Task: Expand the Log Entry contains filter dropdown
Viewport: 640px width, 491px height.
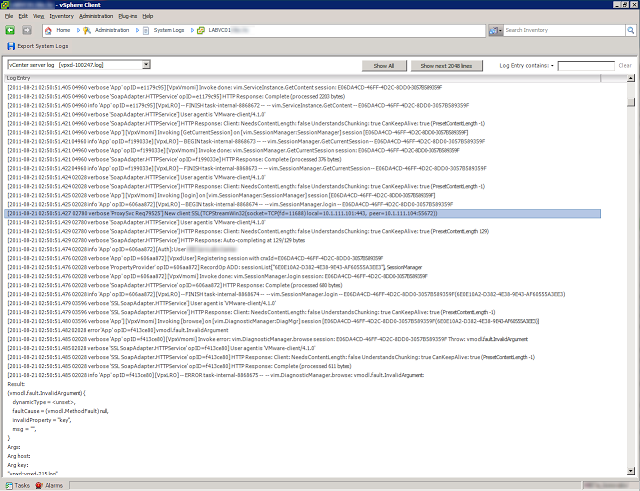Action: [x=553, y=65]
